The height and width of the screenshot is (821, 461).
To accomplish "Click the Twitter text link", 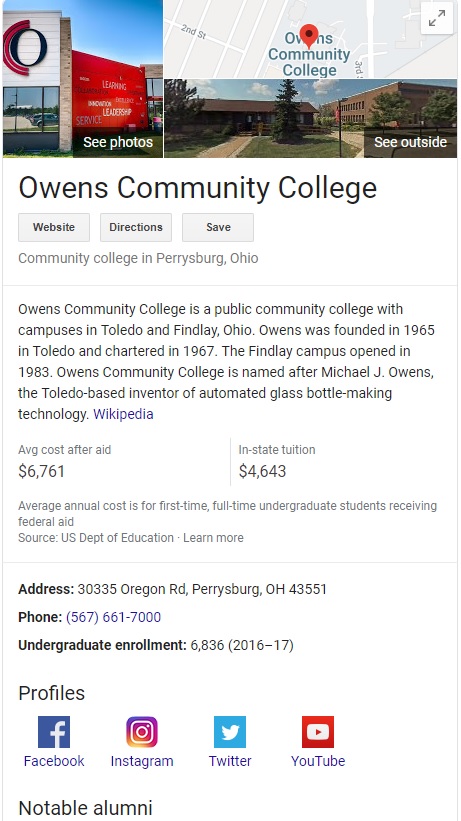I will [x=230, y=761].
